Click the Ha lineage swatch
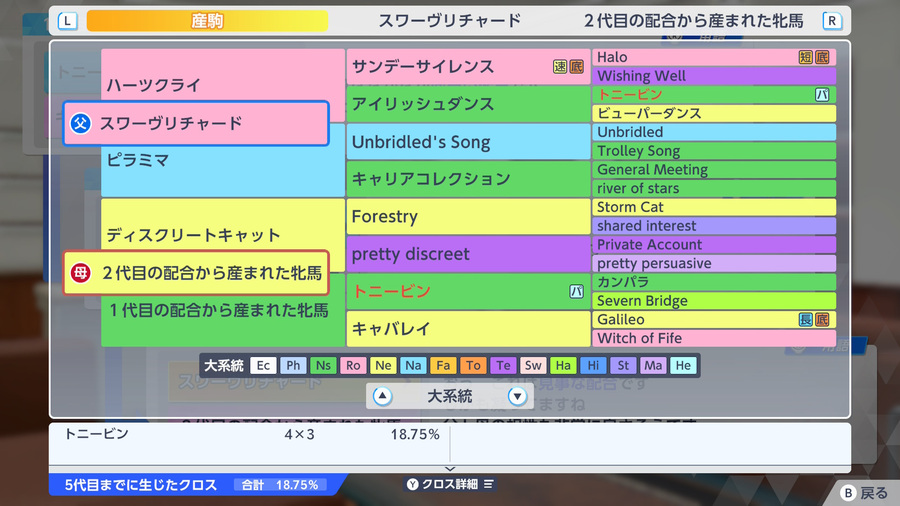Image resolution: width=900 pixels, height=506 pixels. click(x=563, y=365)
